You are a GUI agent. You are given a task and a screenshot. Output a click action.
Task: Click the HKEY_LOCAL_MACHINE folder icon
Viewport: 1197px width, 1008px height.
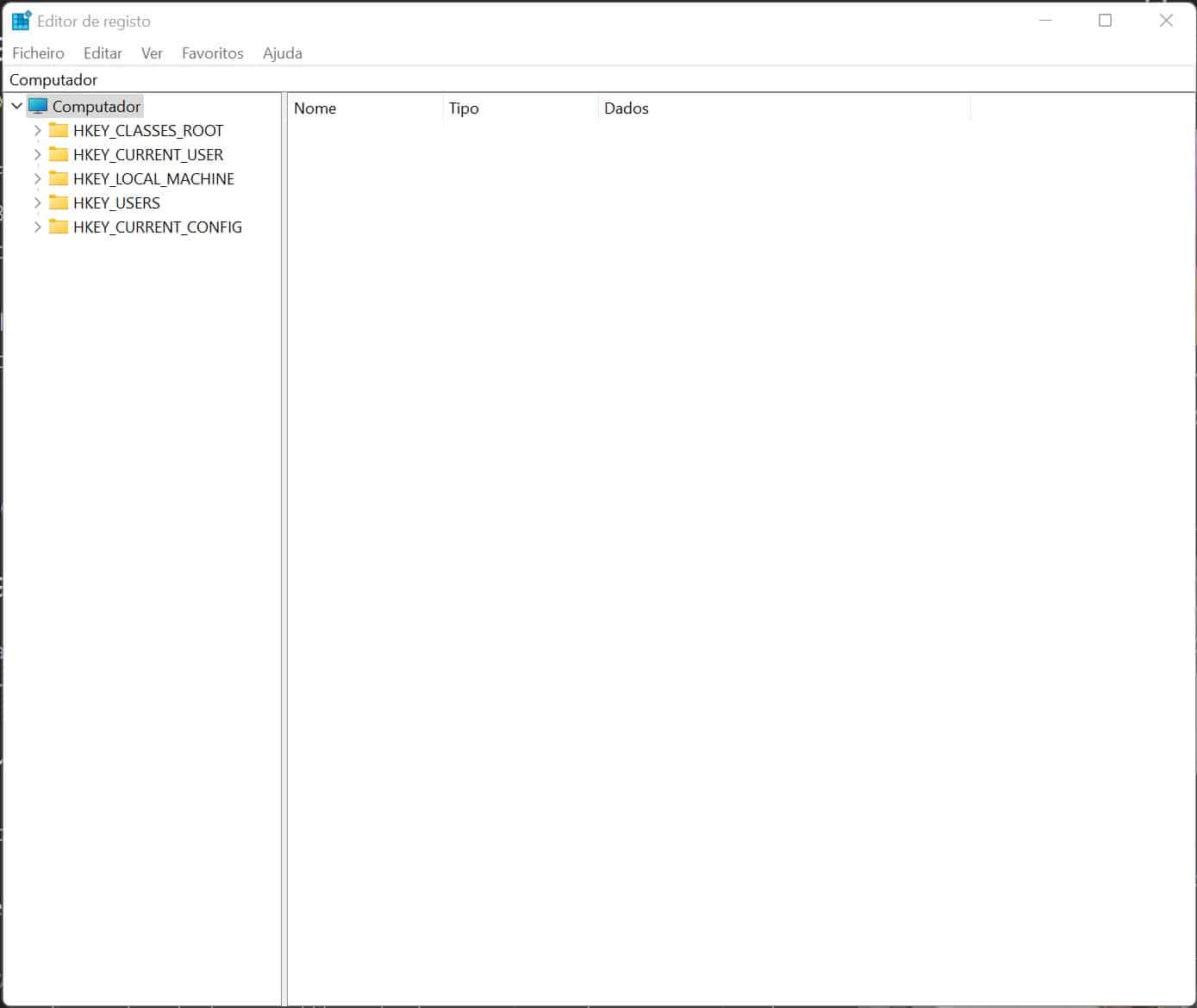[59, 178]
